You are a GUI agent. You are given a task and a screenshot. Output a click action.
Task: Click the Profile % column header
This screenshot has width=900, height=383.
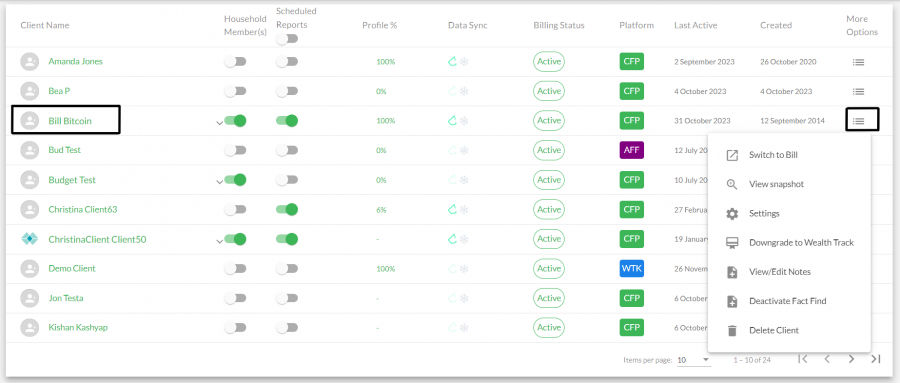coord(379,25)
